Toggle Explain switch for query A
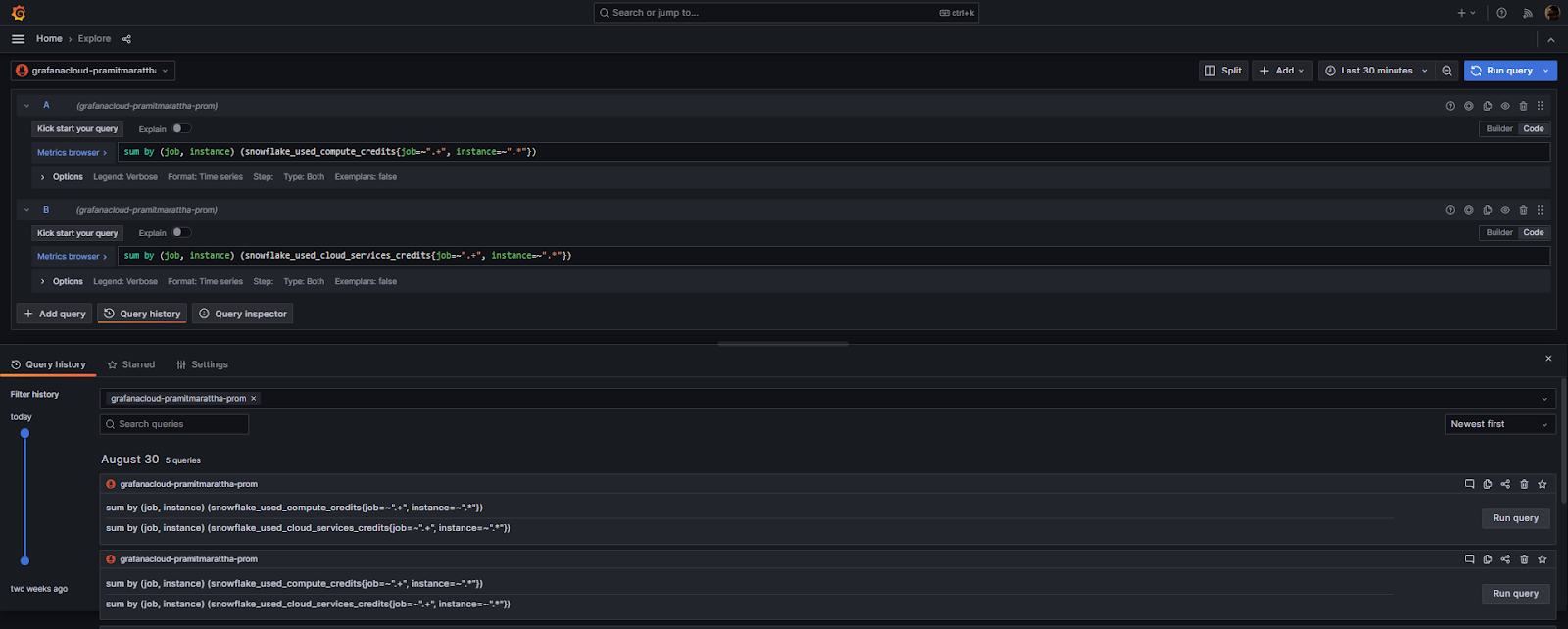Screen dimensions: 1568x629 (x=181, y=128)
